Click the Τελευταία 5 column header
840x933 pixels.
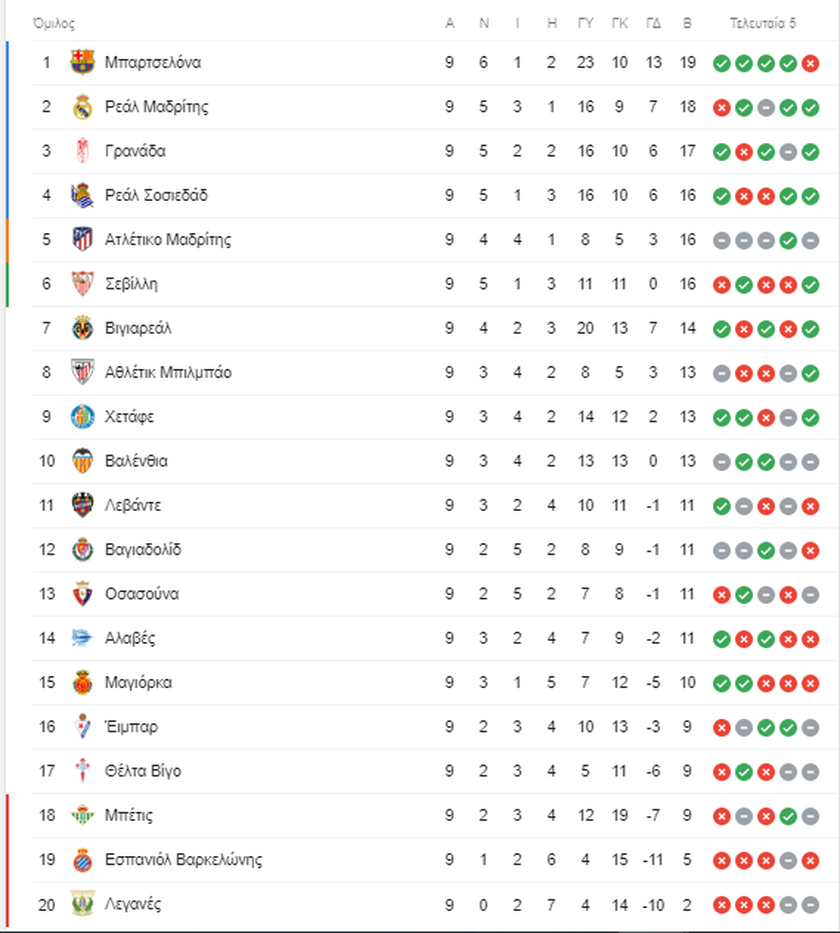[x=763, y=23]
